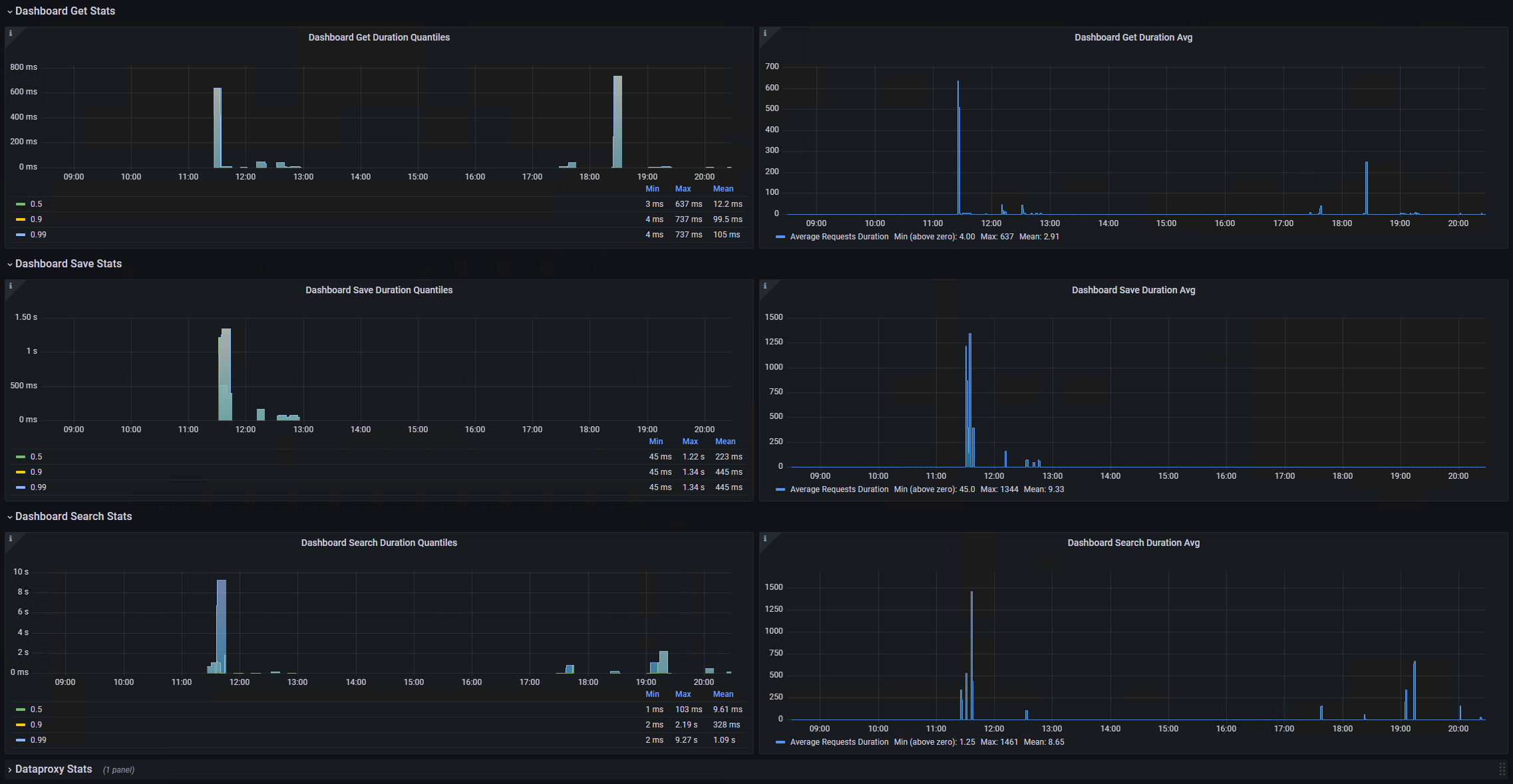Click info icon on Dashboard Search Duration Avg panel
1513x784 pixels.
coord(764,539)
